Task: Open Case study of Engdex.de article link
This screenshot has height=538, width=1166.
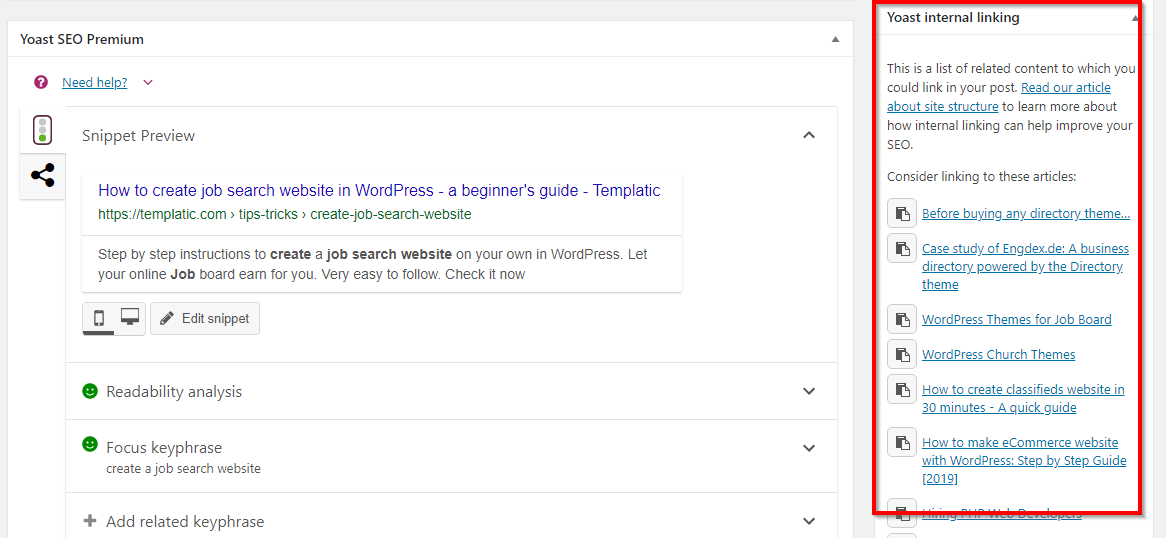Action: tap(1025, 266)
